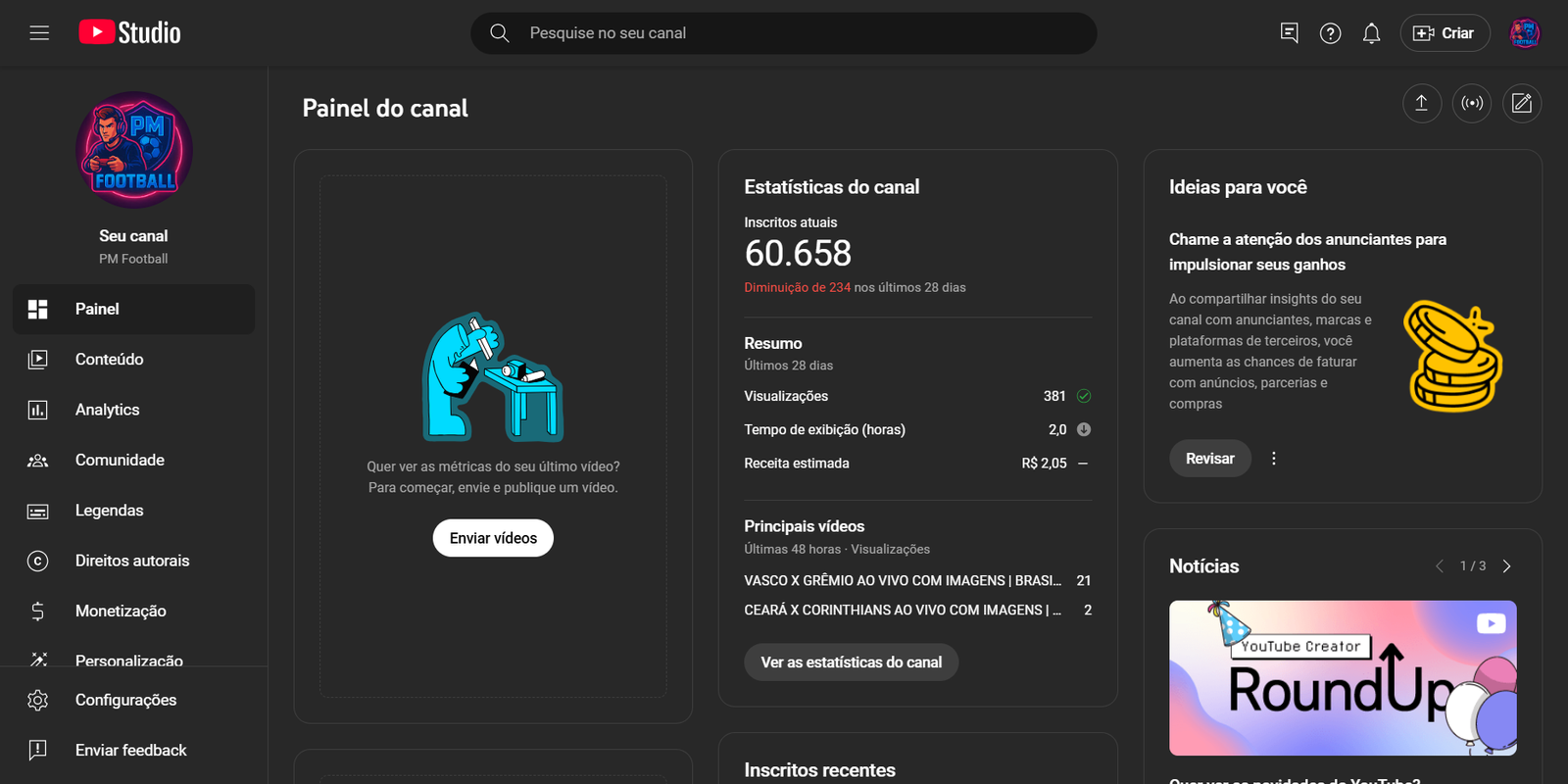The height and width of the screenshot is (784, 1568).
Task: Open CEARÁ X CORINTHIANS AO VIVO video
Action: 903,611
